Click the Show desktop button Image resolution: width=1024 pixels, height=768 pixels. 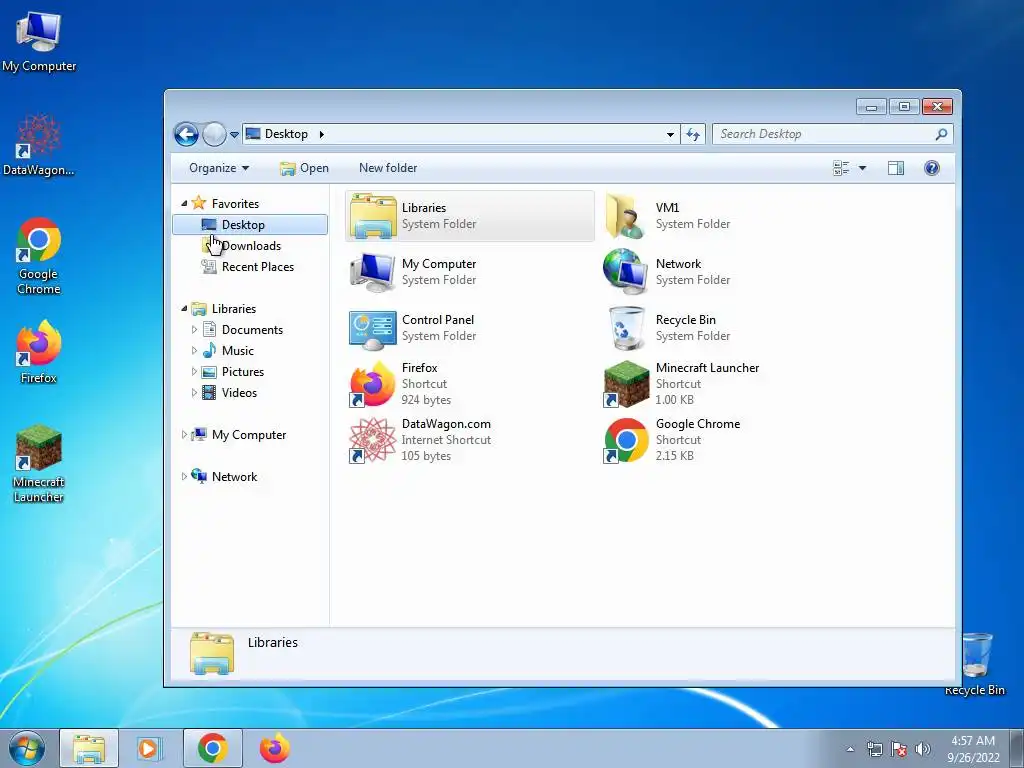pyautogui.click(x=1017, y=749)
